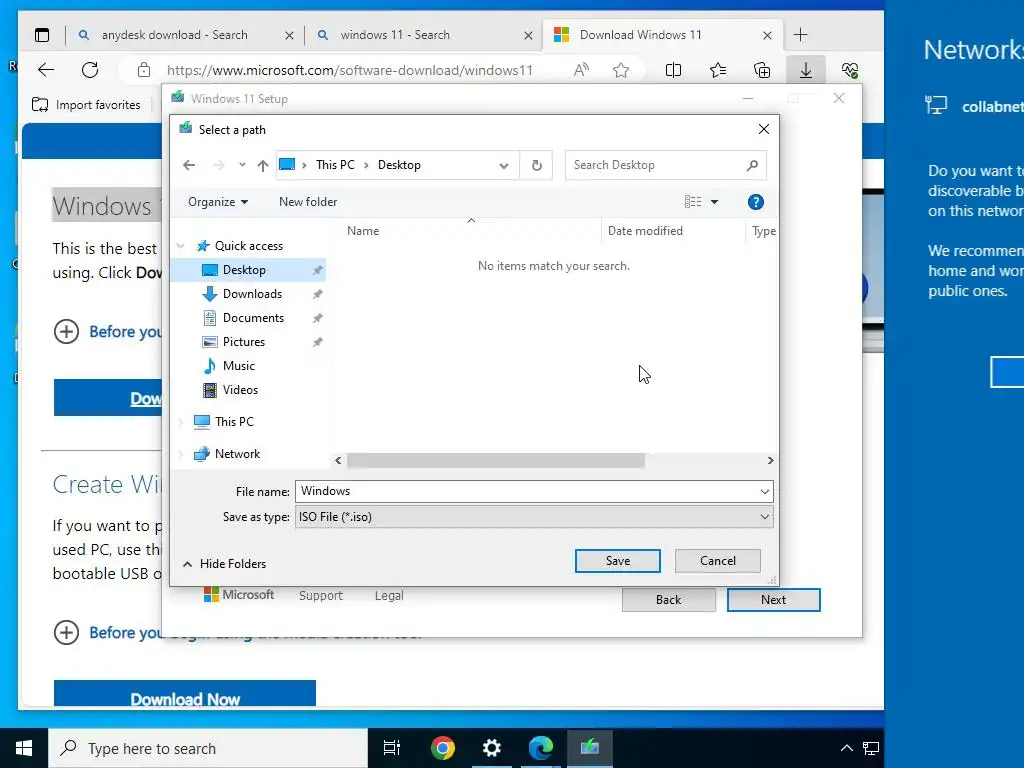The width and height of the screenshot is (1024, 768).
Task: Select Pictures in Quick access
Action: pyautogui.click(x=243, y=342)
